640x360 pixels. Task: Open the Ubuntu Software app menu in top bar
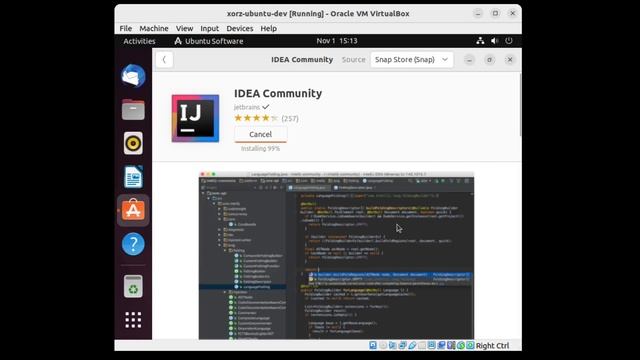[x=209, y=41]
